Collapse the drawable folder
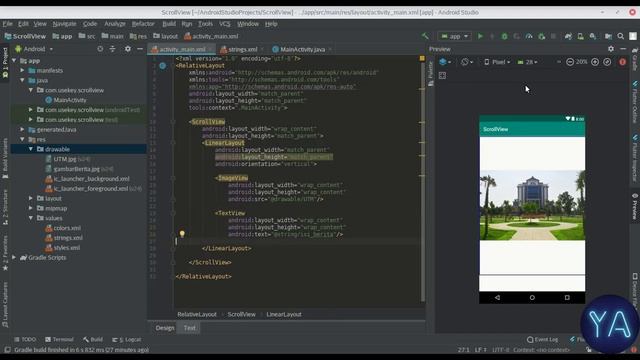Screen dimensions: 640x360 click(31, 149)
